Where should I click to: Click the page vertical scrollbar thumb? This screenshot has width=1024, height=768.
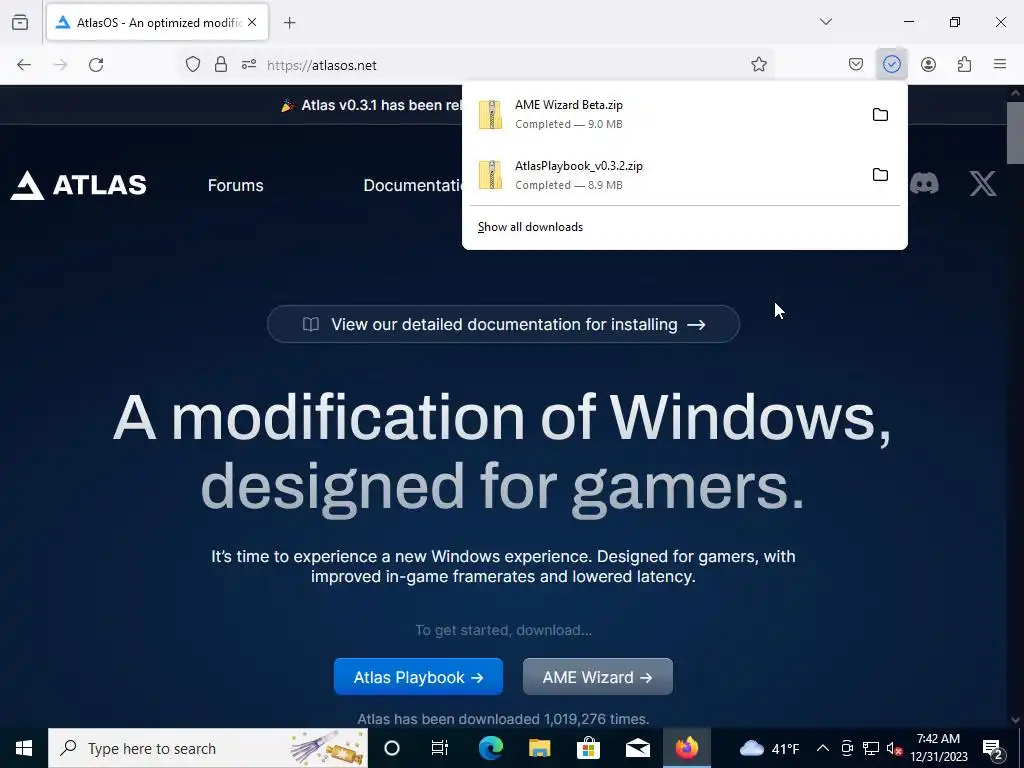click(x=1015, y=133)
